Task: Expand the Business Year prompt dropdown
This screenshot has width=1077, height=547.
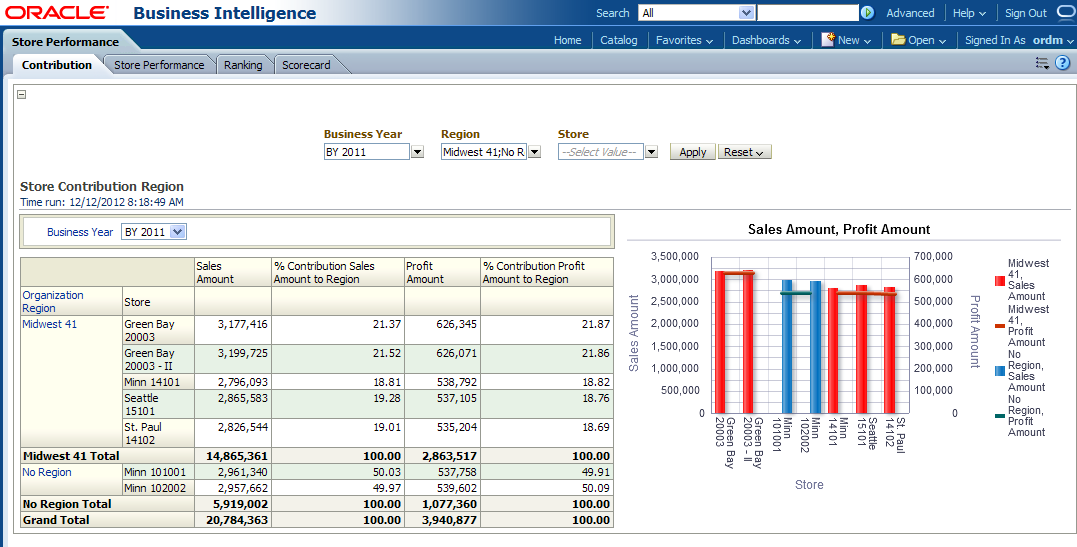Action: click(x=417, y=152)
